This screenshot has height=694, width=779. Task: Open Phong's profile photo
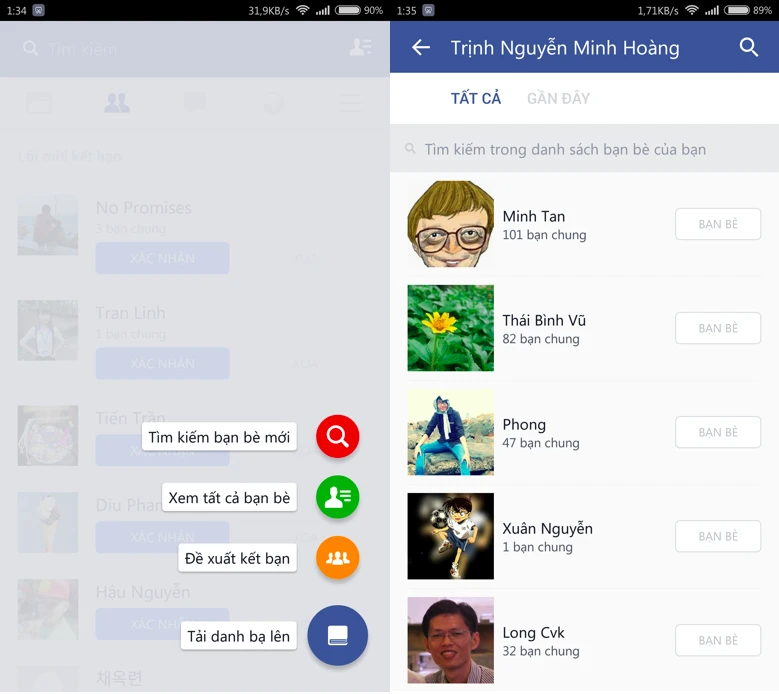pyautogui.click(x=451, y=432)
